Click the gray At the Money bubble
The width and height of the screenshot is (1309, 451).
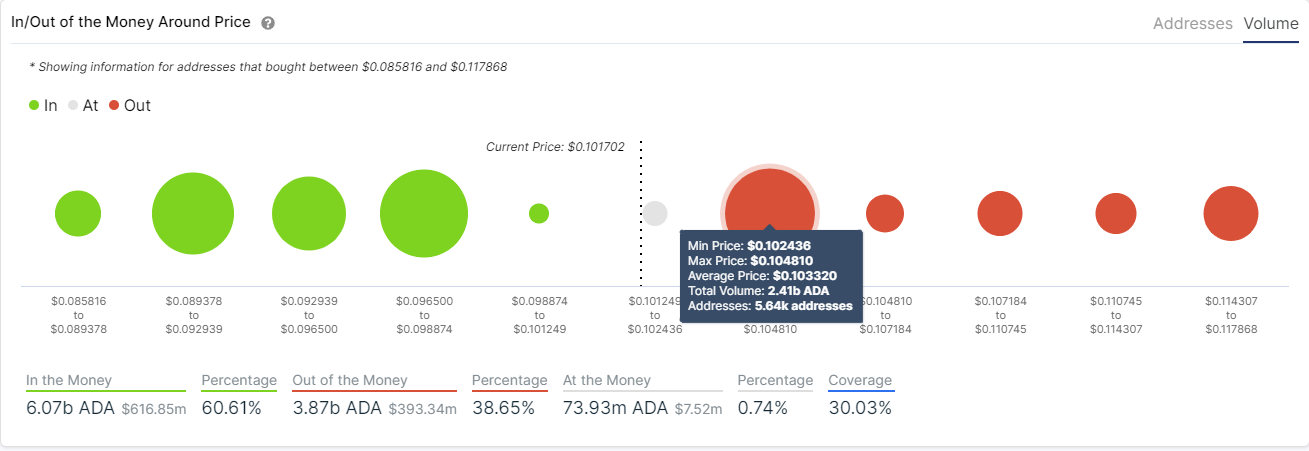(655, 213)
